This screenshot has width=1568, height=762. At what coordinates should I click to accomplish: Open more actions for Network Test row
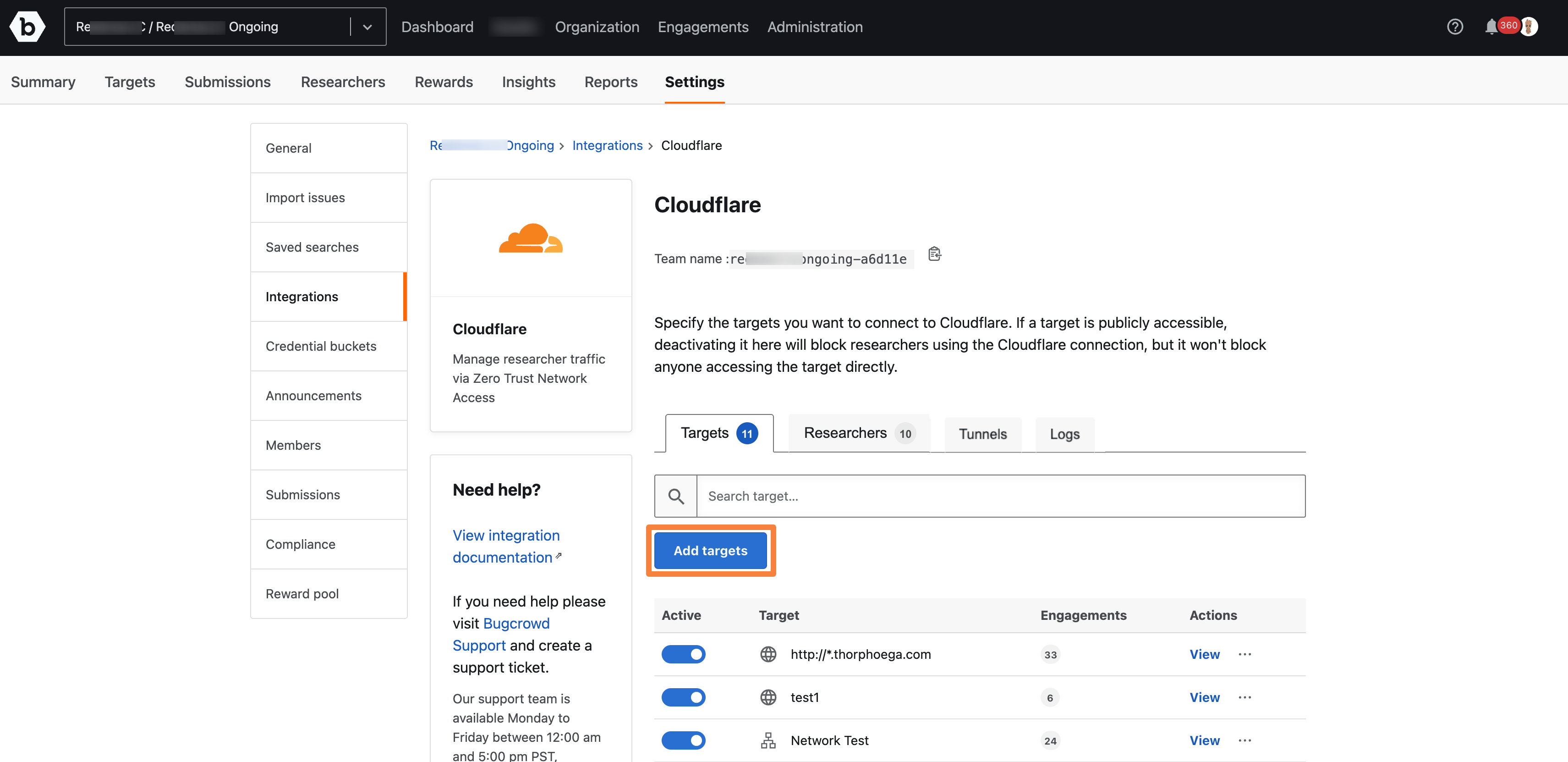coord(1245,741)
